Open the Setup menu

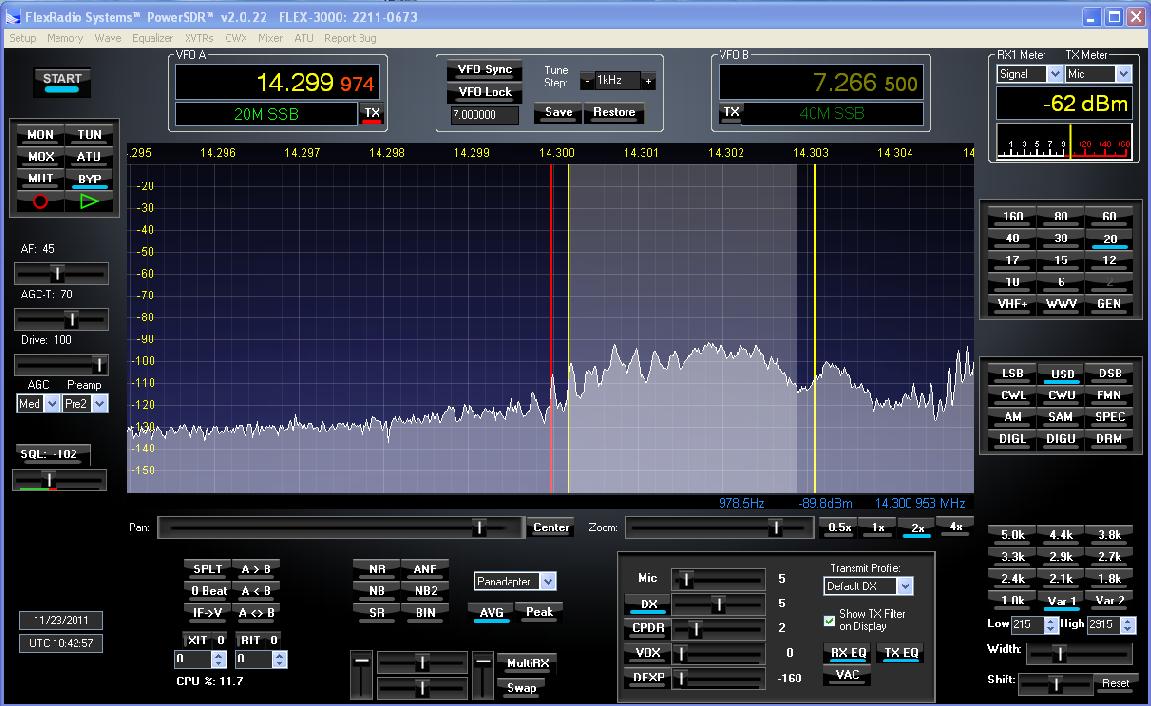(x=23, y=38)
